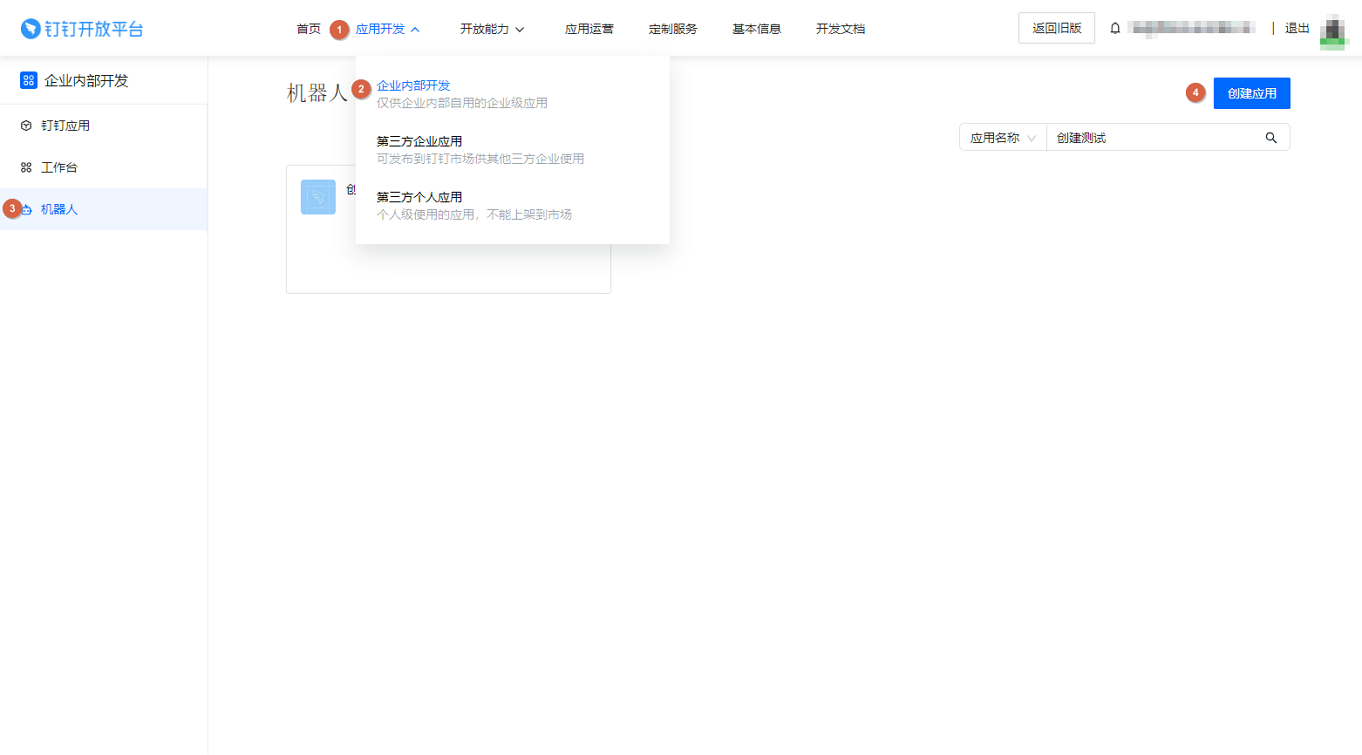The image size is (1362, 755).
Task: Click the 工作台 icon in sidebar
Action: tap(26, 168)
